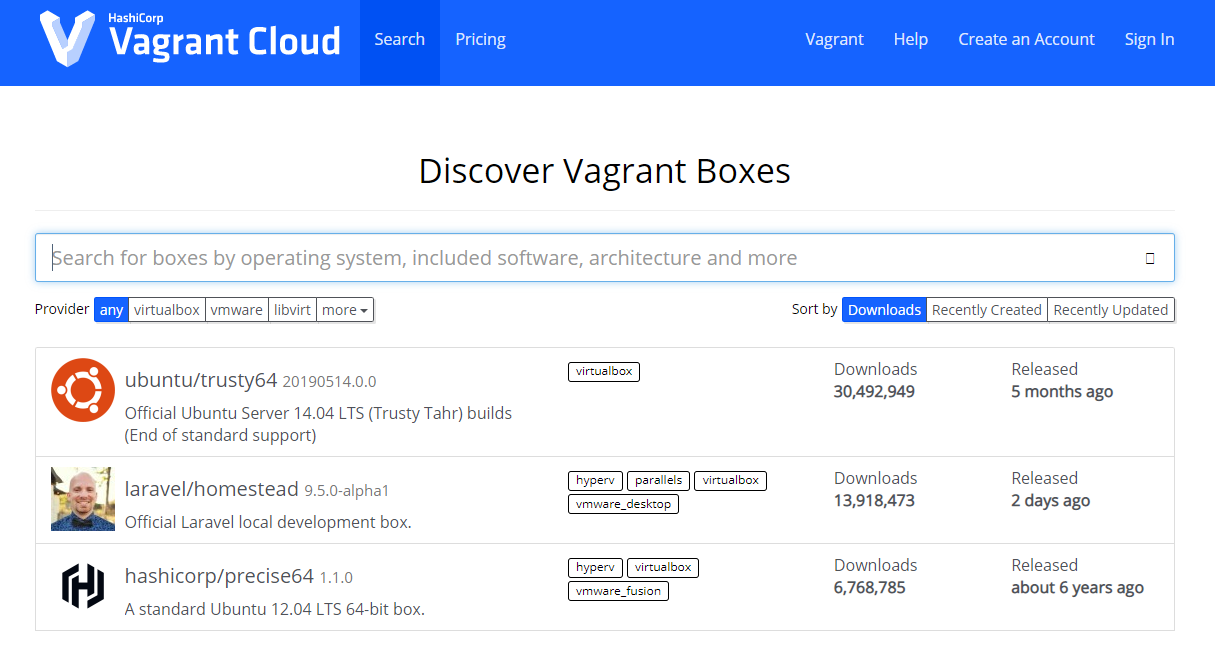Sort boxes by Downloads
This screenshot has width=1215, height=660.
tap(884, 310)
